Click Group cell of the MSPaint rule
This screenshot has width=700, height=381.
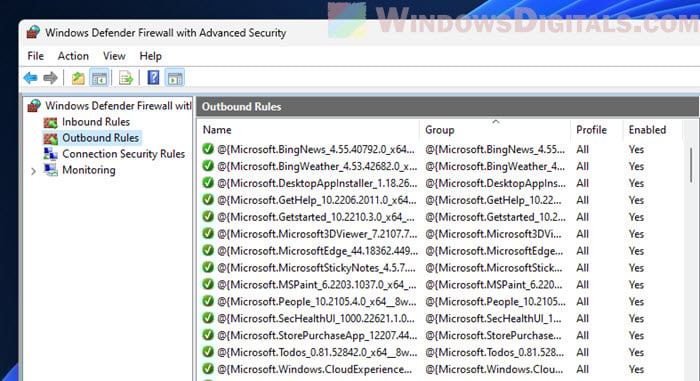493,285
